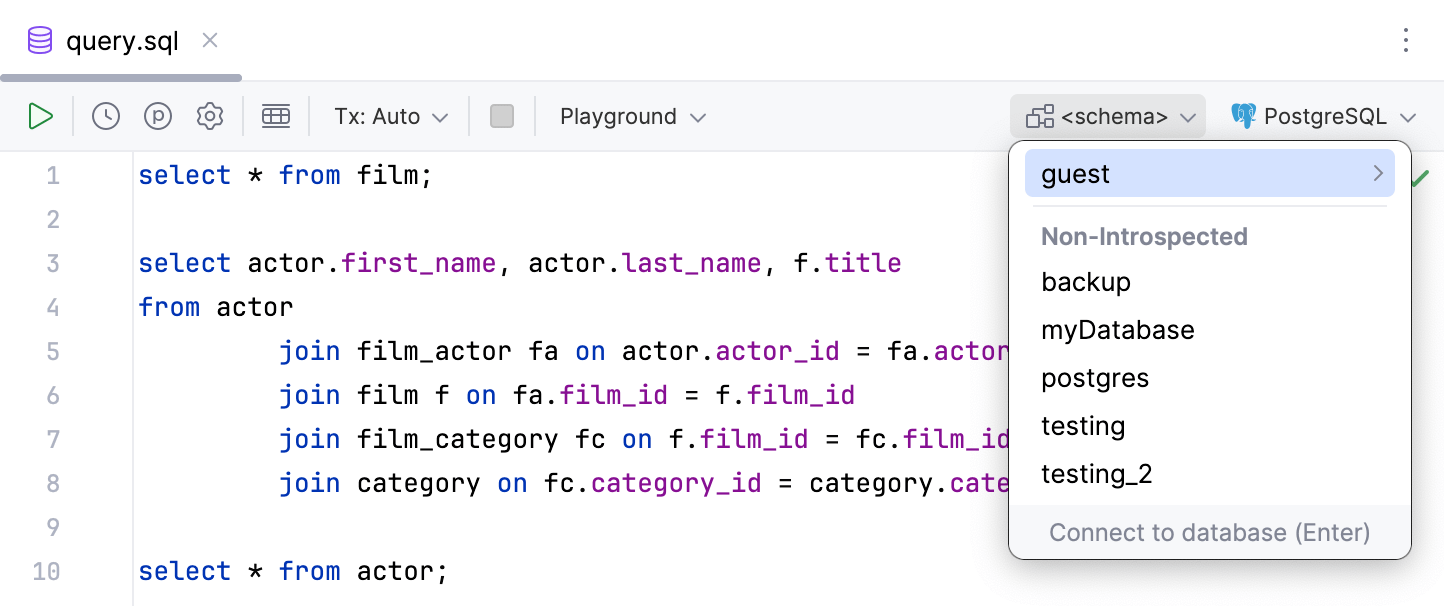This screenshot has height=606, width=1444.
Task: Open in-editor results view icon
Action: coord(276,115)
